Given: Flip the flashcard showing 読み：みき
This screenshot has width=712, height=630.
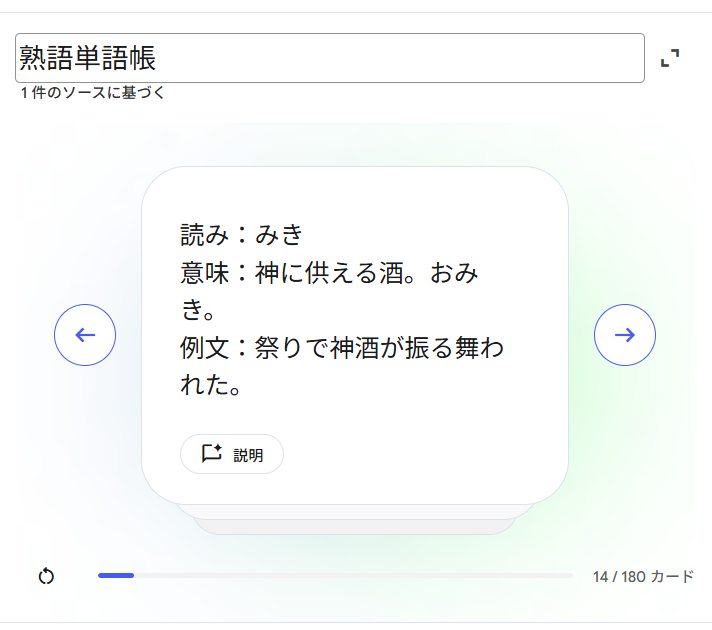Looking at the screenshot, I should (x=355, y=335).
